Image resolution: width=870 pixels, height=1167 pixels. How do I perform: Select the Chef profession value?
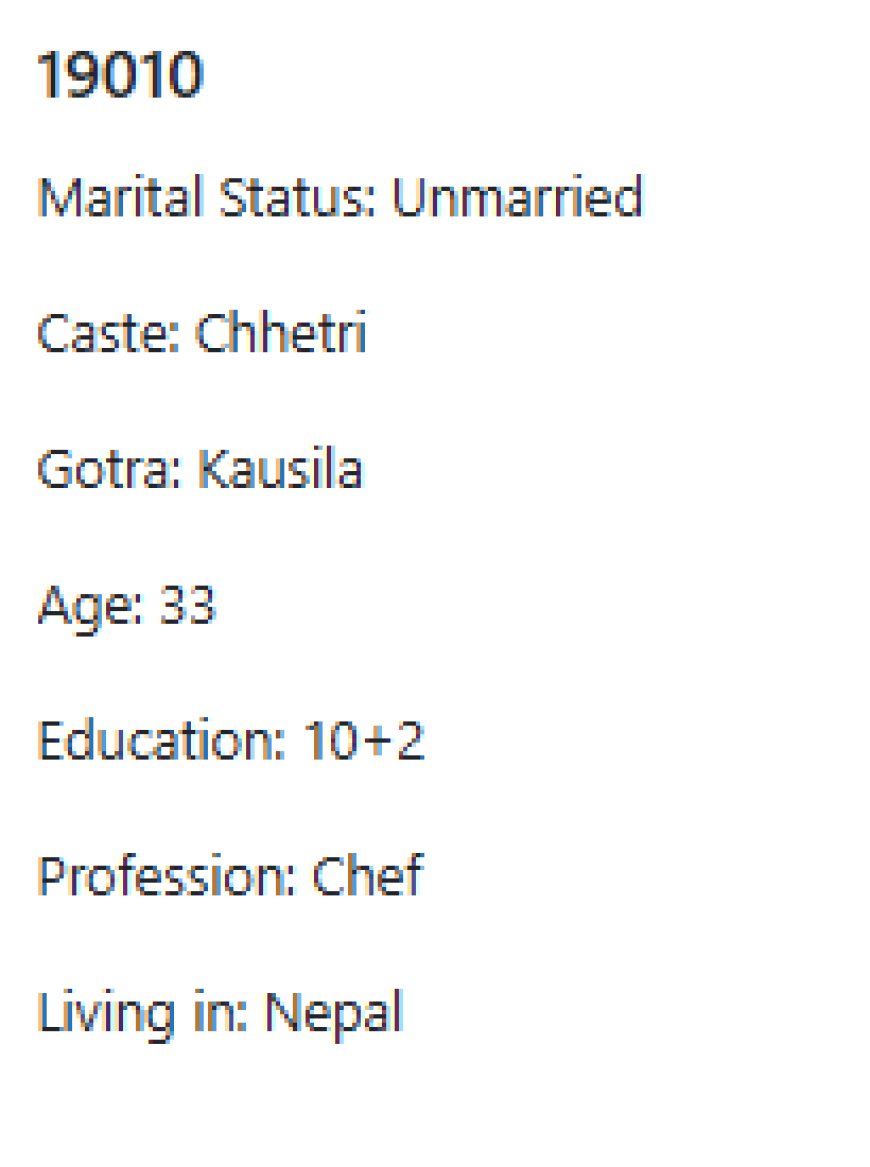[367, 876]
